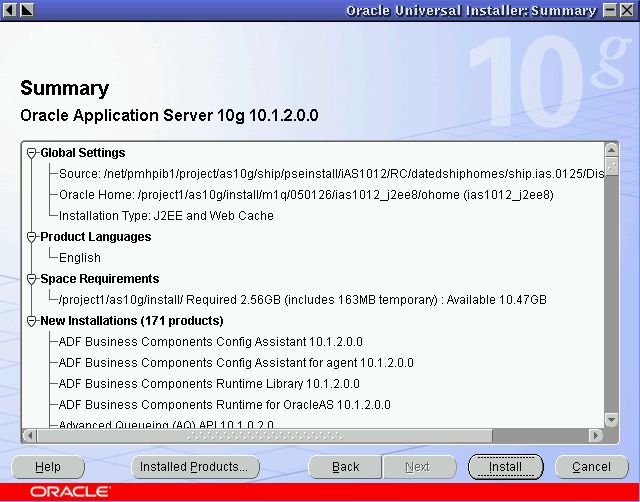Viewport: 640px width, 502px height.
Task: Collapse the Space Requirements tree node
Action: point(31,279)
